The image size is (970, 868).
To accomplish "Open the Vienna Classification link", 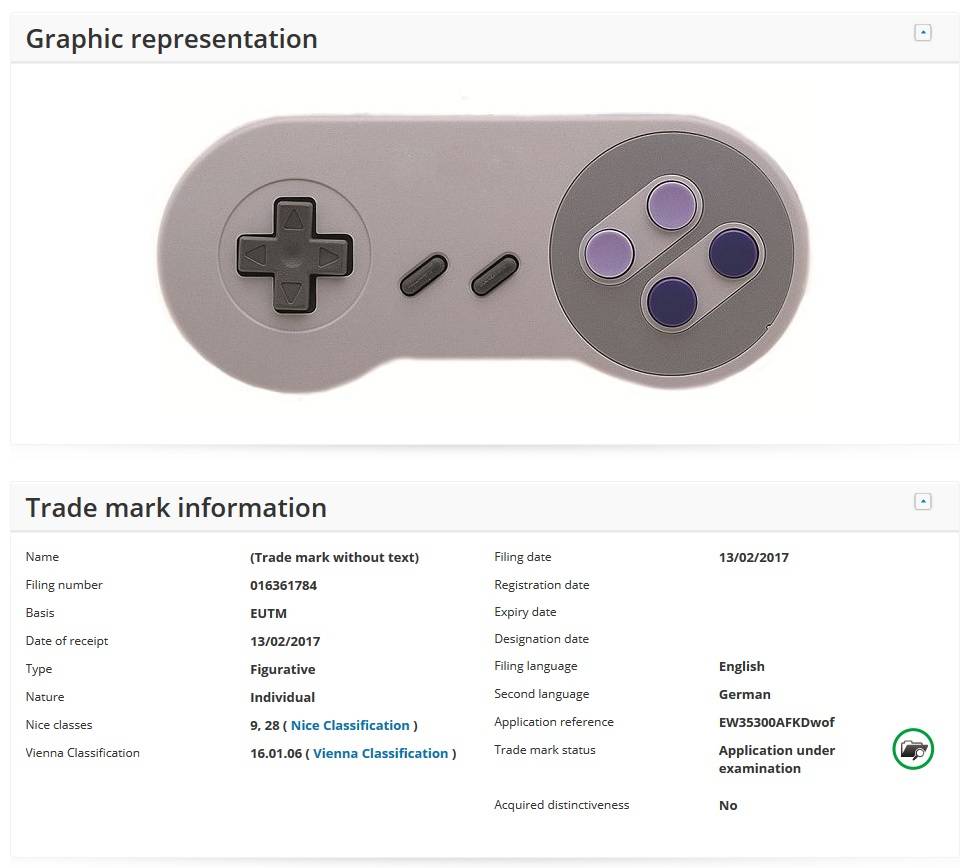I will click(380, 753).
